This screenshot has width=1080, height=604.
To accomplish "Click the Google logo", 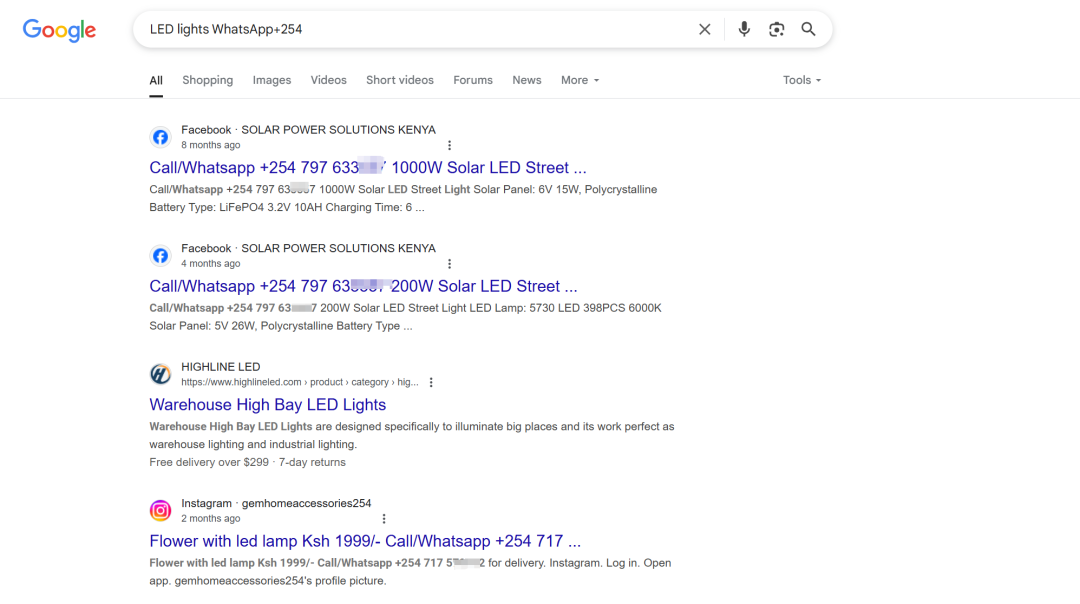I will [x=59, y=30].
